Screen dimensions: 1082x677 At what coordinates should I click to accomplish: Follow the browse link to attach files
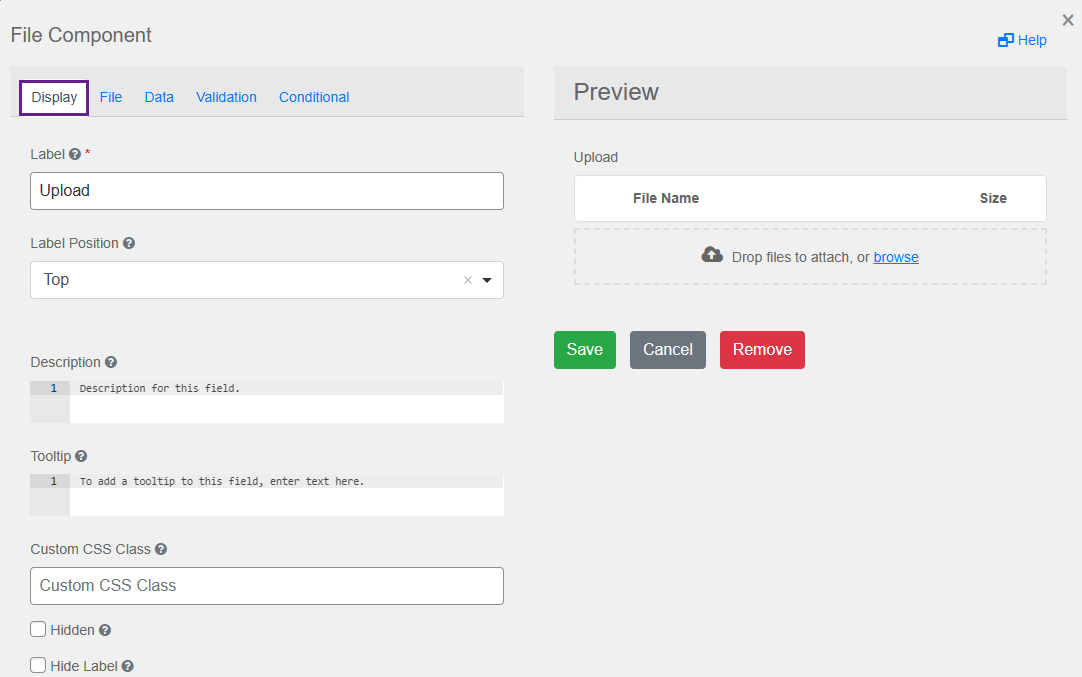(x=896, y=257)
